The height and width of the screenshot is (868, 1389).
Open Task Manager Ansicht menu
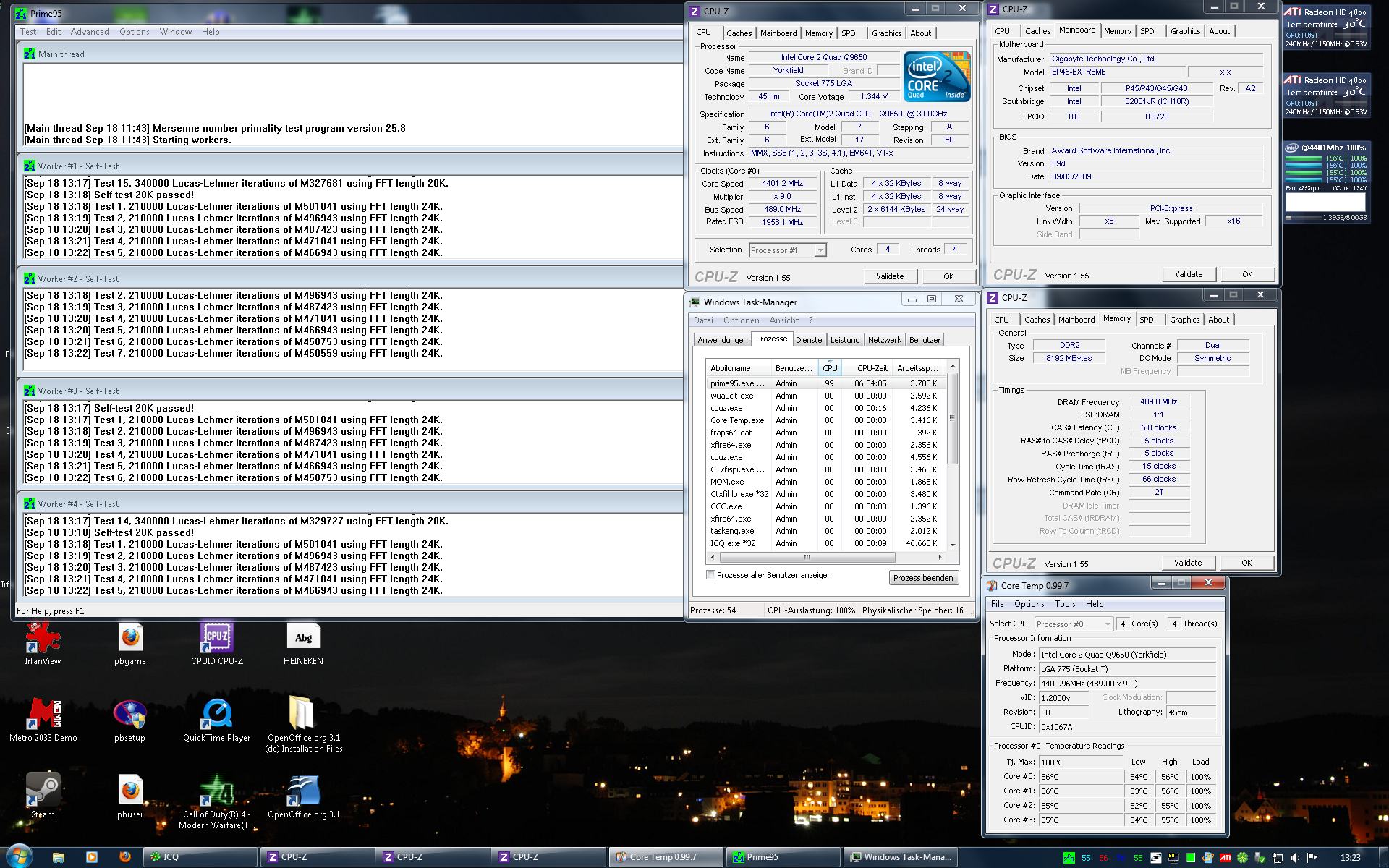click(784, 320)
